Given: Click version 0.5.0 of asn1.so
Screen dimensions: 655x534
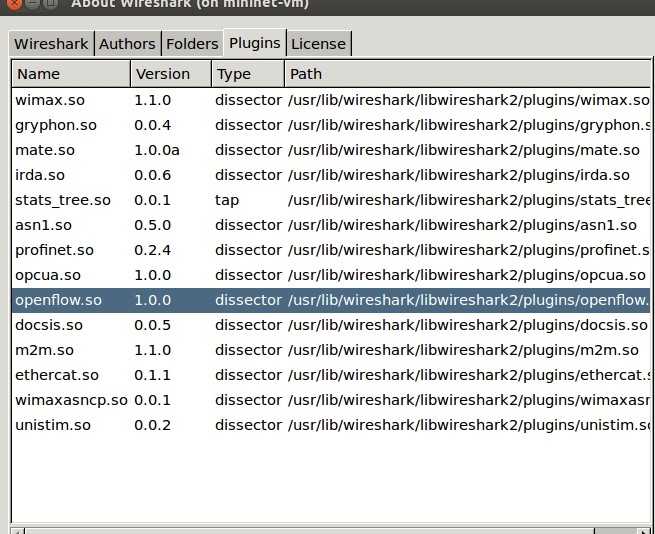Looking at the screenshot, I should click(x=152, y=225).
